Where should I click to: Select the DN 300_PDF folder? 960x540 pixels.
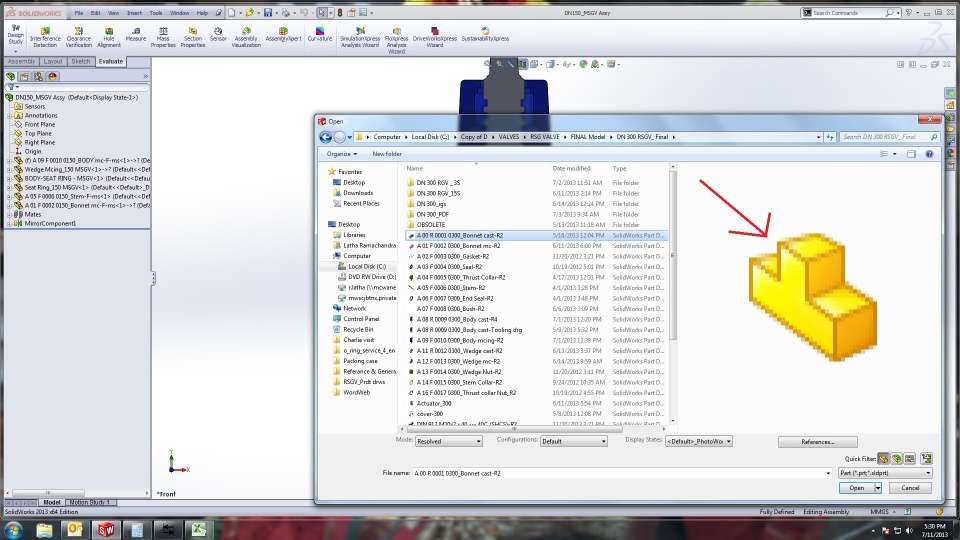(x=432, y=215)
